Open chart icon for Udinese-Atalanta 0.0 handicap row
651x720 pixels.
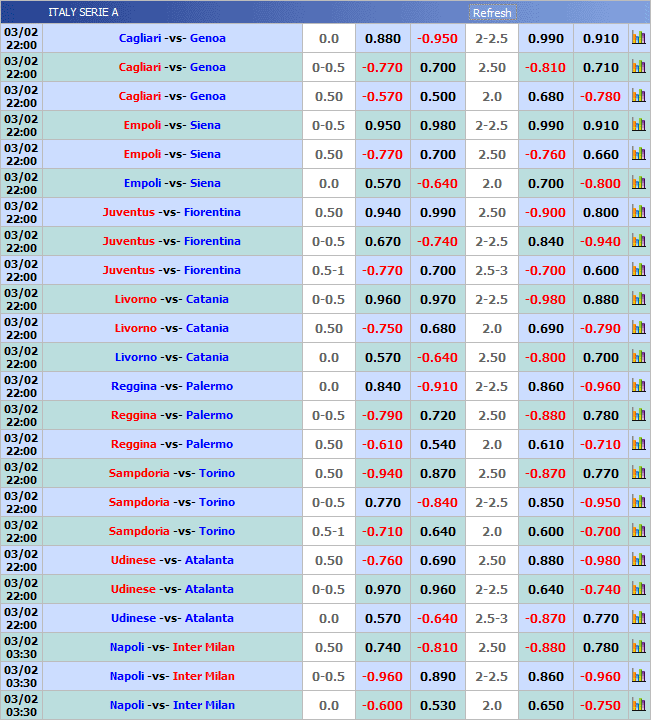pos(638,618)
